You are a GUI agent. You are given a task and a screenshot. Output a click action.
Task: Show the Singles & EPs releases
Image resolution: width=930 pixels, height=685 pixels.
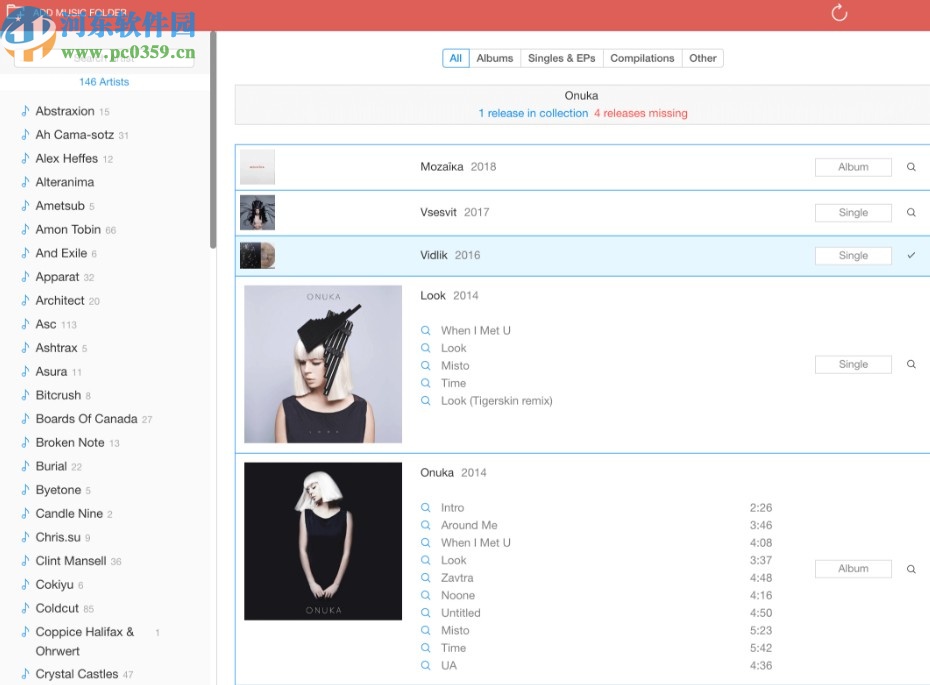561,58
